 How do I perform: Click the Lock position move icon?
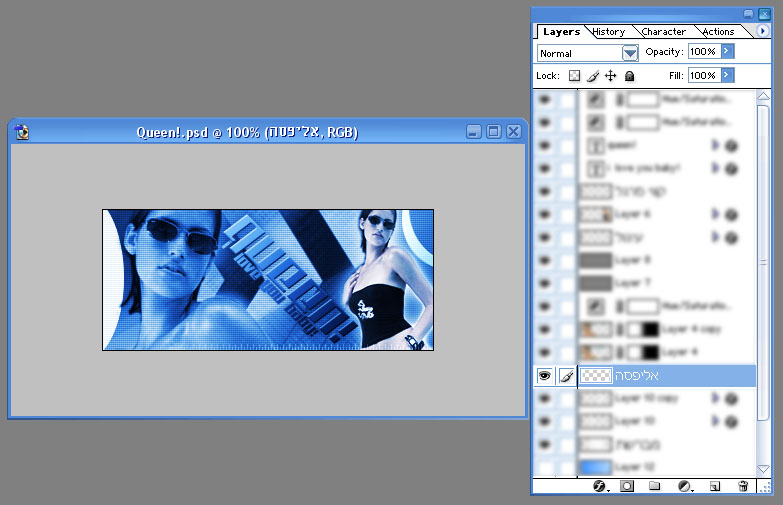tap(611, 76)
